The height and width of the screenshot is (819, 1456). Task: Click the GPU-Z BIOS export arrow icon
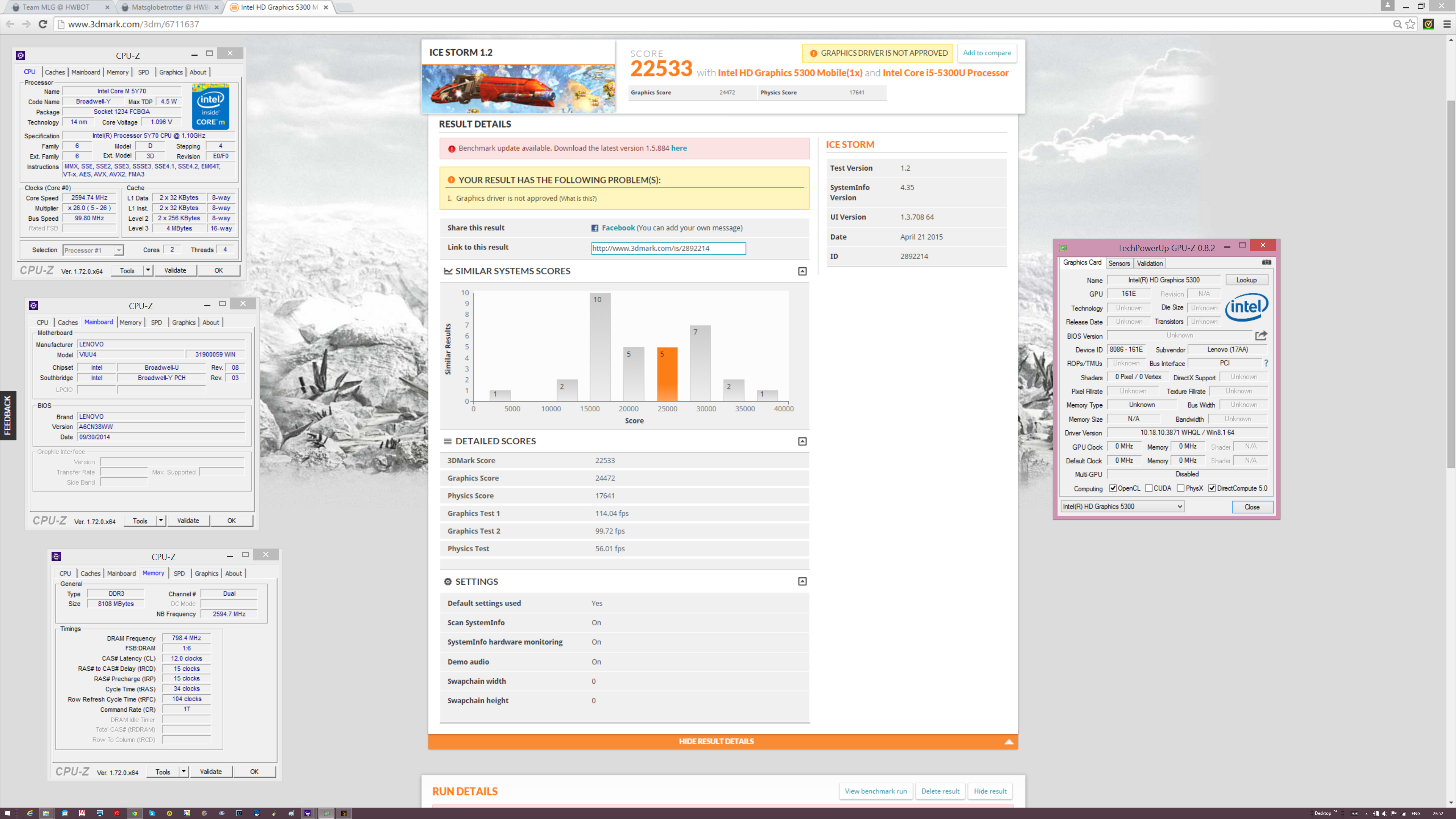1261,335
